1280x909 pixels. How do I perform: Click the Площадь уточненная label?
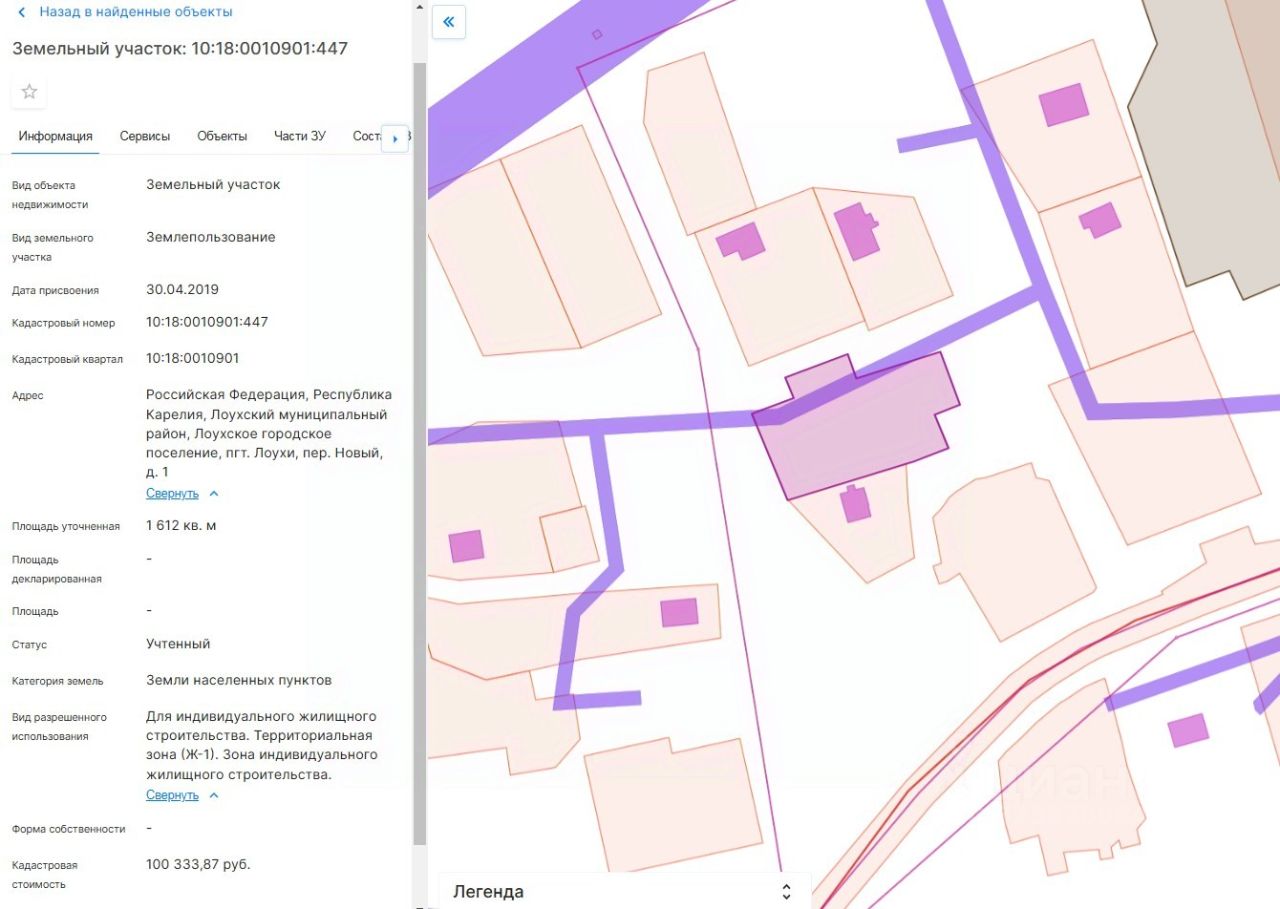66,527
